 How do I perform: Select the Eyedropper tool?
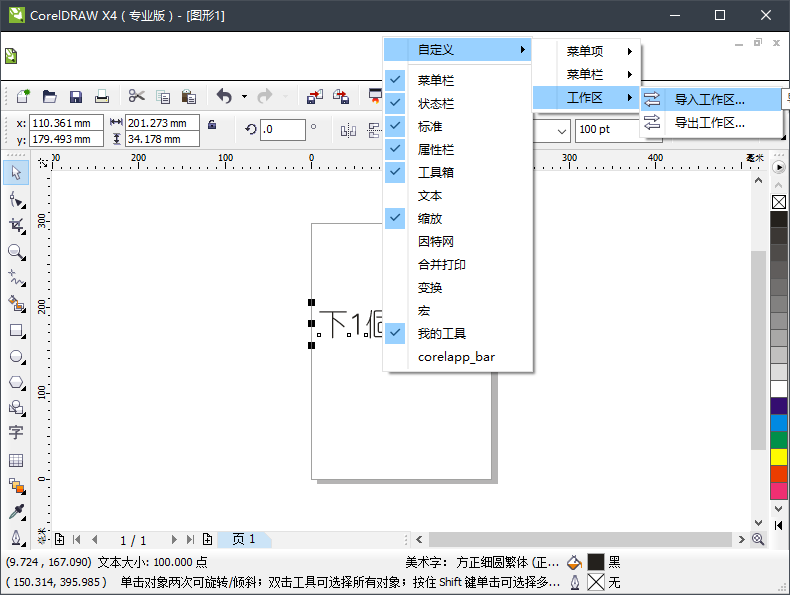click(x=16, y=512)
